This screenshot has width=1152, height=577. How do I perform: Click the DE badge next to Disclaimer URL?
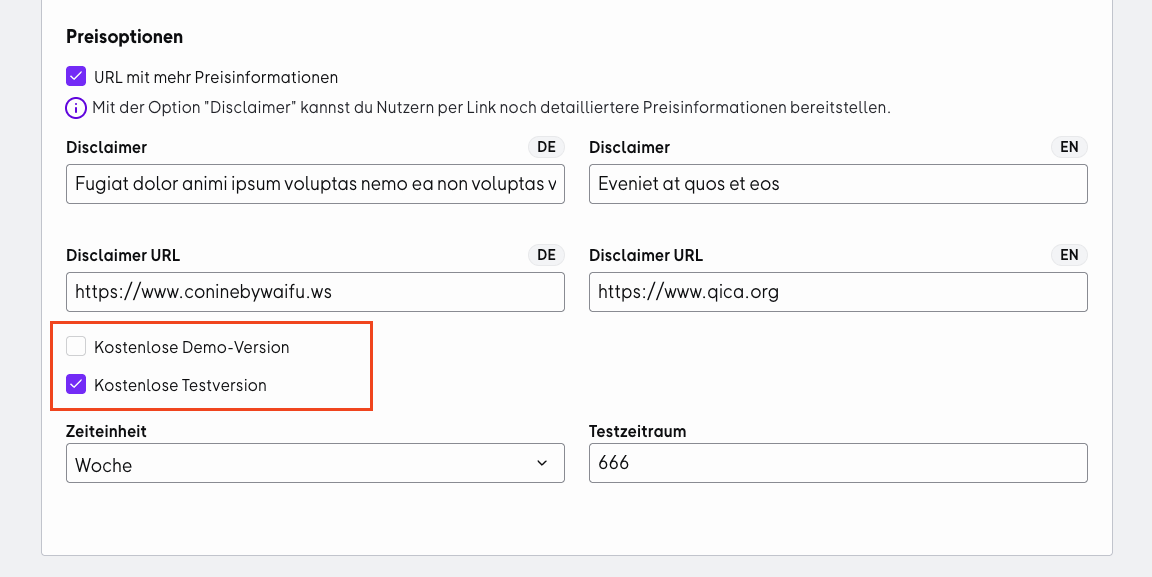[546, 255]
